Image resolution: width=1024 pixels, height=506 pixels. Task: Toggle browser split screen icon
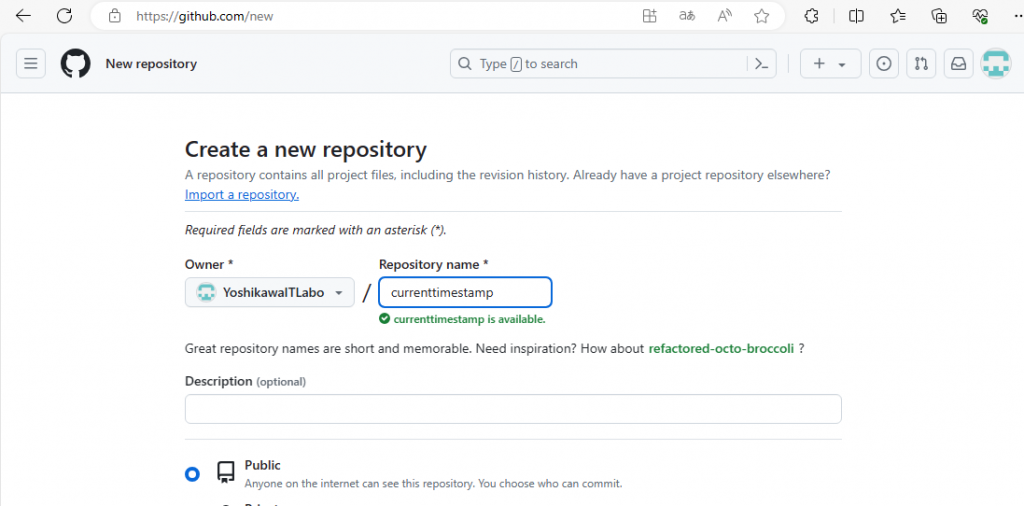click(x=856, y=16)
